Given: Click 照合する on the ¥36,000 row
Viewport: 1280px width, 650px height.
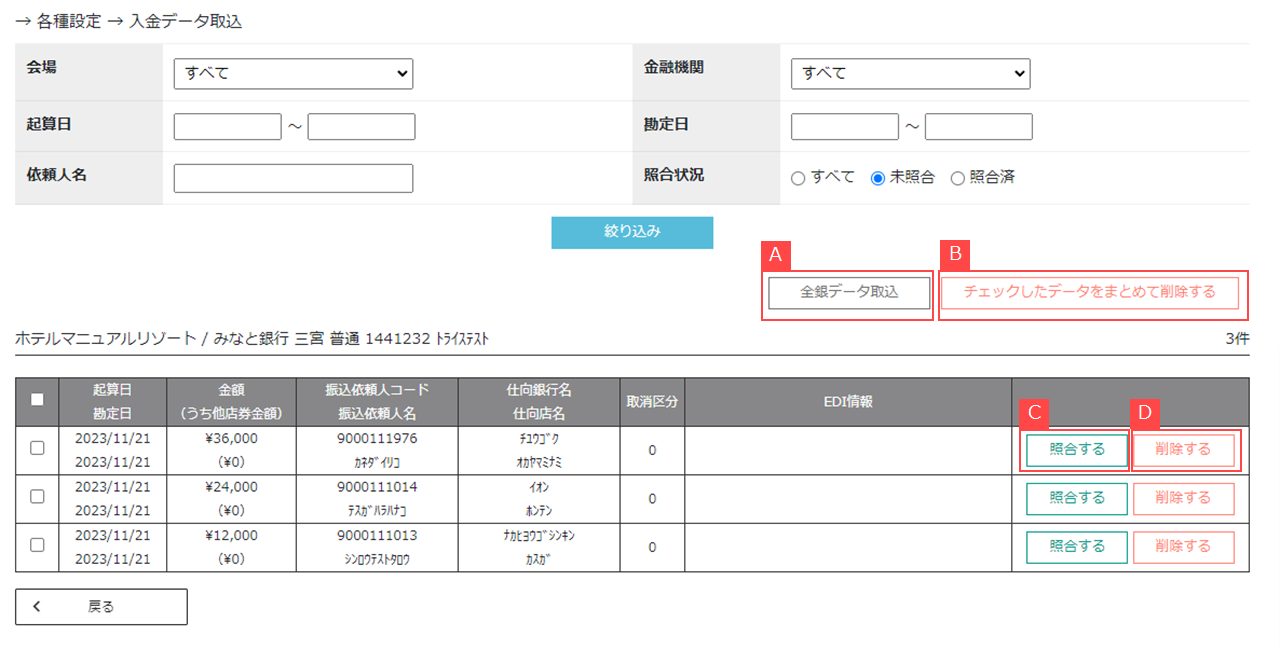Looking at the screenshot, I should 1076,448.
